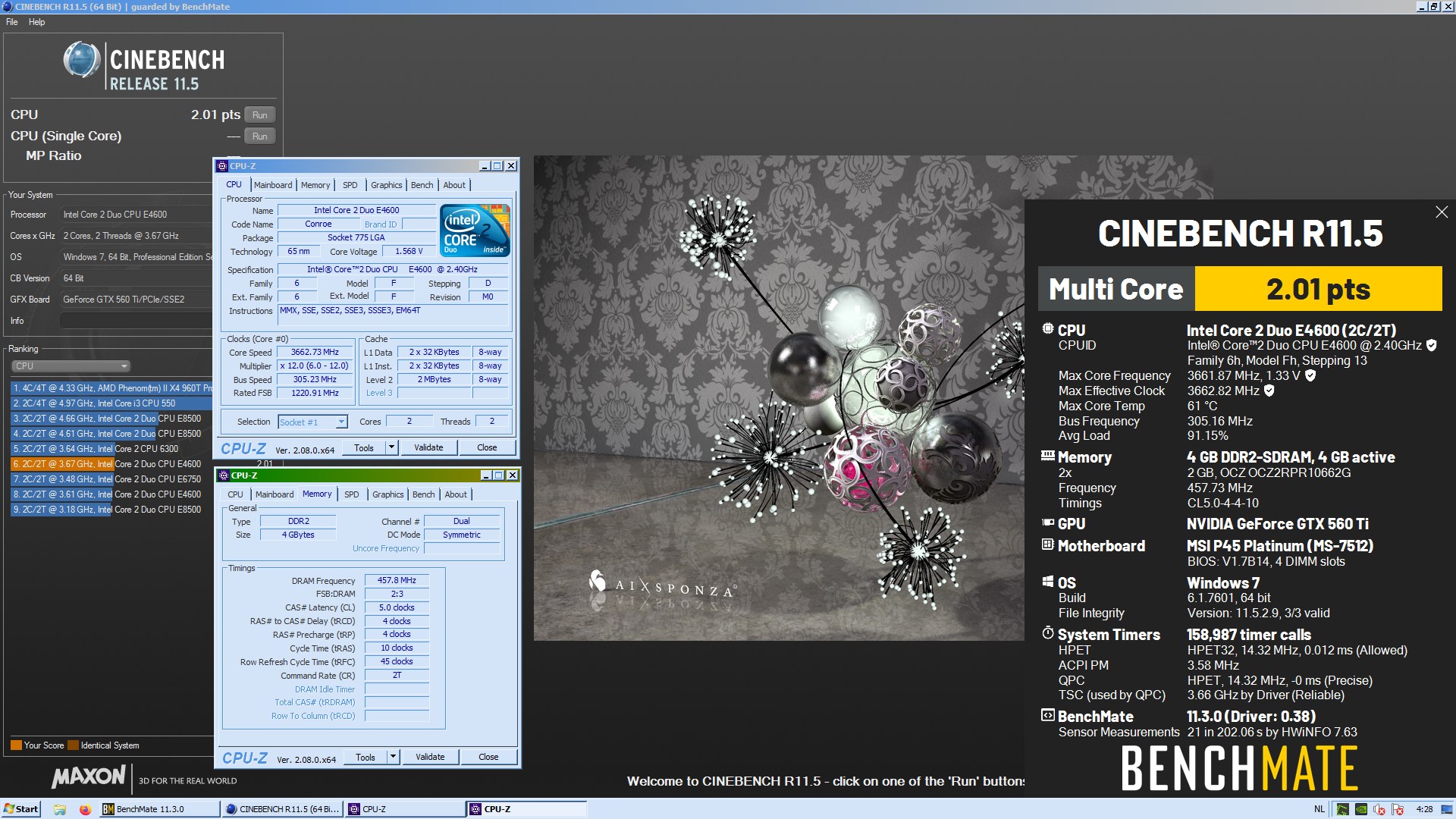Click the Windows logo icon beside OS
1456x819 pixels.
[x=1048, y=582]
